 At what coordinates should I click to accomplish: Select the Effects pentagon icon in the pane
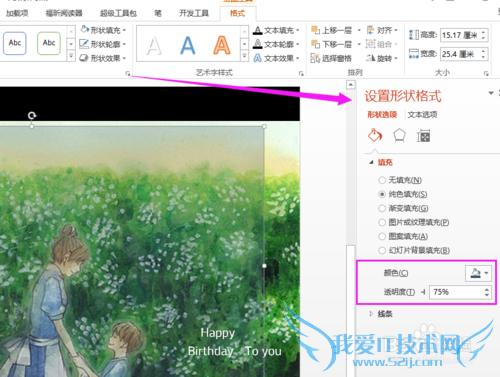tap(399, 136)
